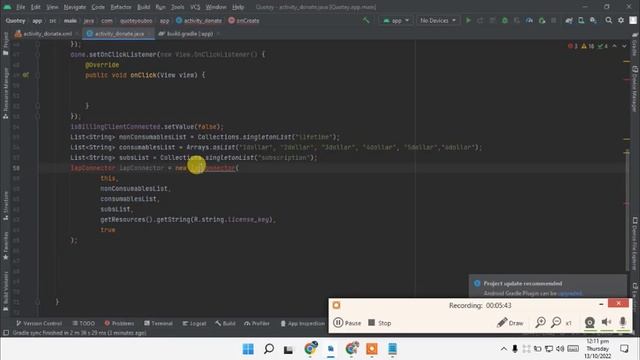Pause the screen recording
Screen dimensions: 640x360
point(347,323)
